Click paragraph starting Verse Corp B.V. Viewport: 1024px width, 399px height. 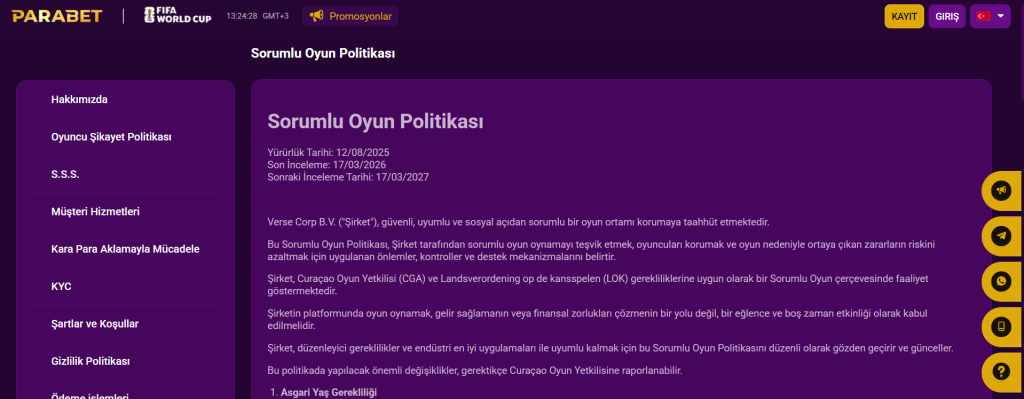pos(519,222)
